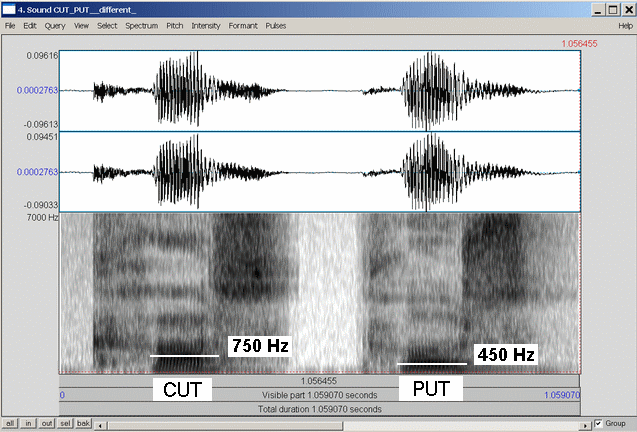Click the "sel" zoom-to-selection button

click(x=65, y=424)
